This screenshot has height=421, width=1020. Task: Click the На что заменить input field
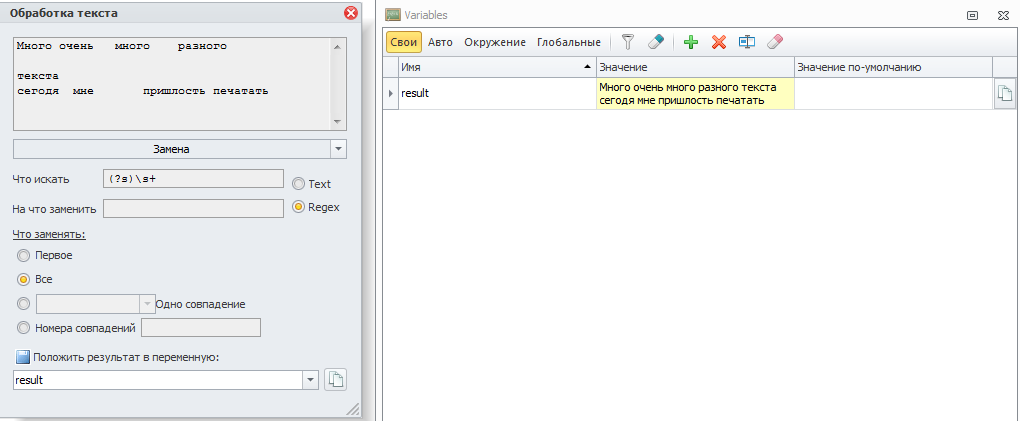pyautogui.click(x=193, y=209)
